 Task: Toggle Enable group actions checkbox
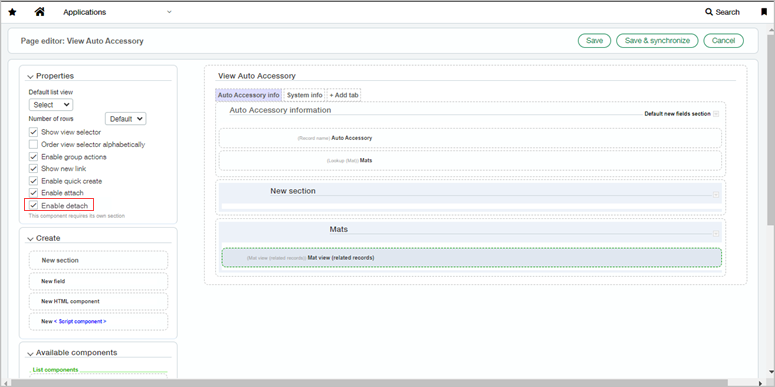pos(33,157)
